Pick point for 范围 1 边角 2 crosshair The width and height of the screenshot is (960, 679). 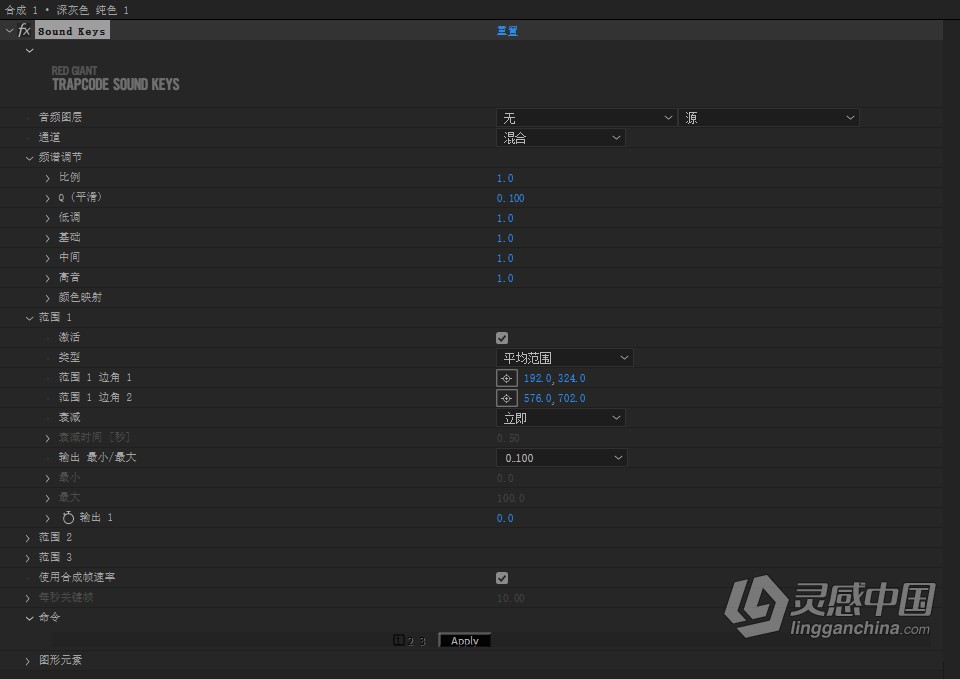click(x=506, y=399)
